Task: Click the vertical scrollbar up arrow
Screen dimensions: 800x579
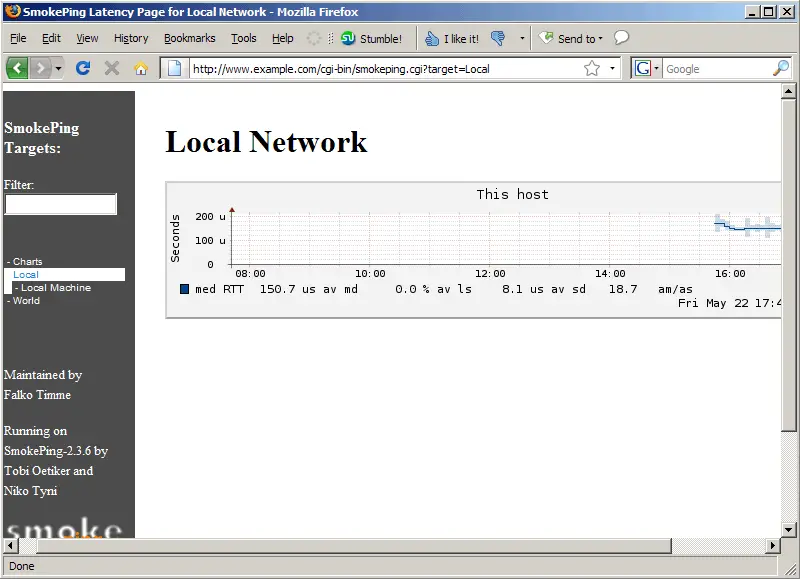Action: [x=788, y=91]
